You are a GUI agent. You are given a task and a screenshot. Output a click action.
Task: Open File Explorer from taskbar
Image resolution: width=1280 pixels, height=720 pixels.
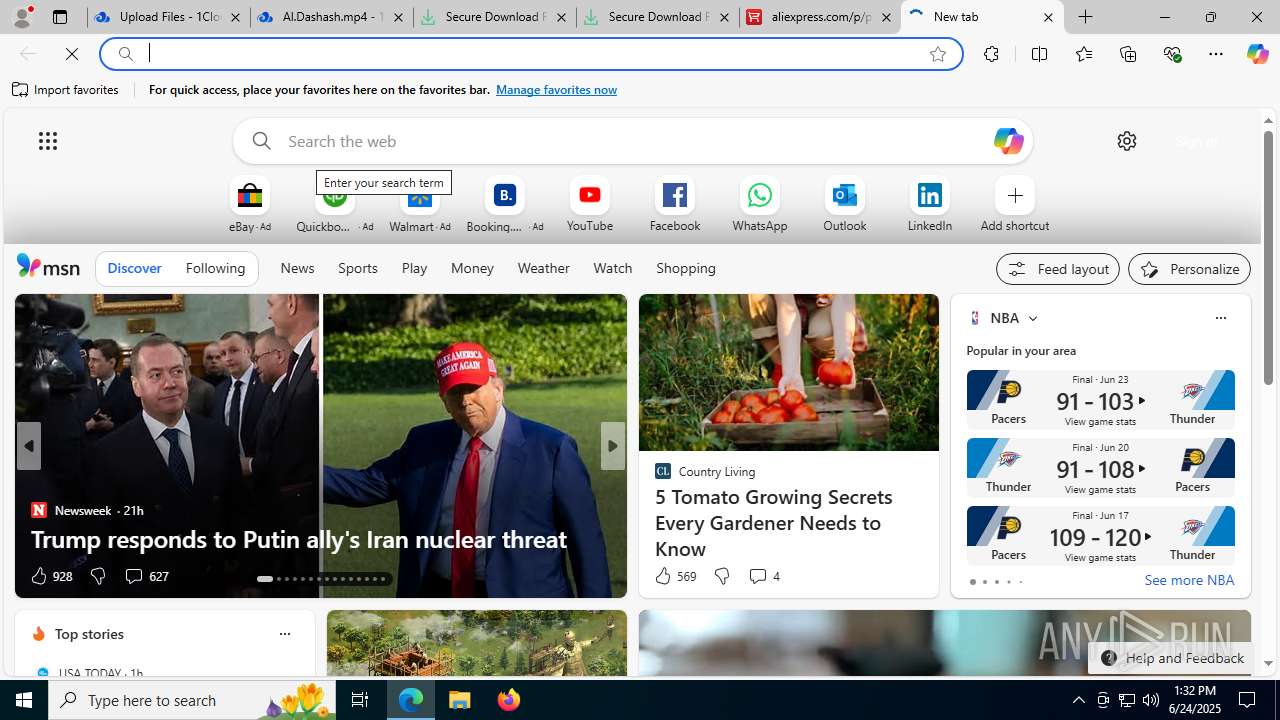click(460, 700)
